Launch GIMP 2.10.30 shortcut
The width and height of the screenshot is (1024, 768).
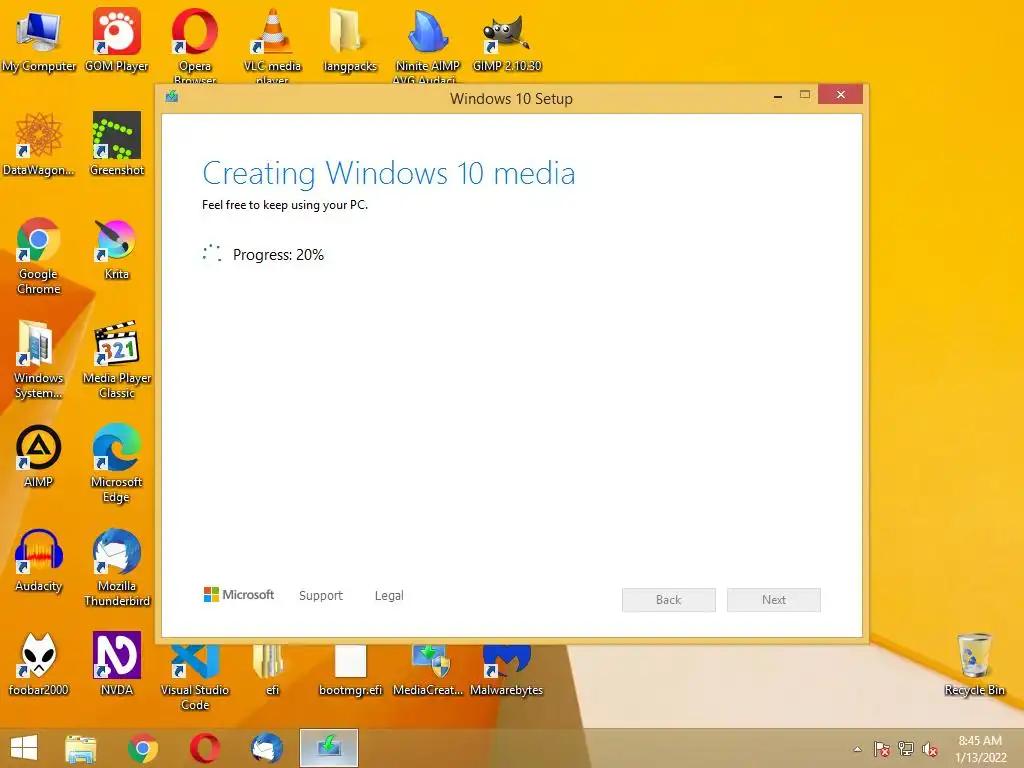pos(507,40)
